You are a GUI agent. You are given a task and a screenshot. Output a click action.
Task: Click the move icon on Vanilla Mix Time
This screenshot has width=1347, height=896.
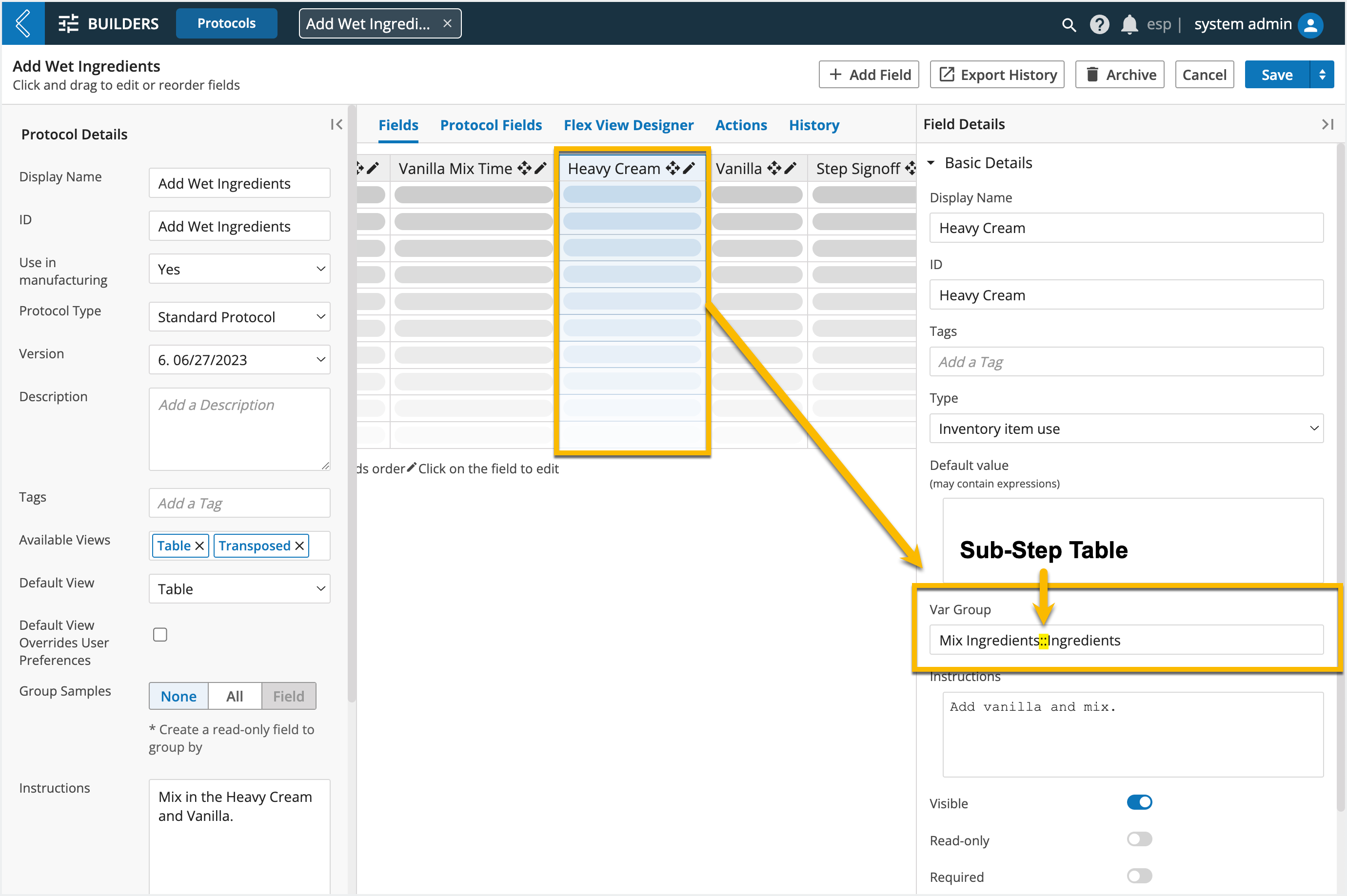[x=524, y=168]
